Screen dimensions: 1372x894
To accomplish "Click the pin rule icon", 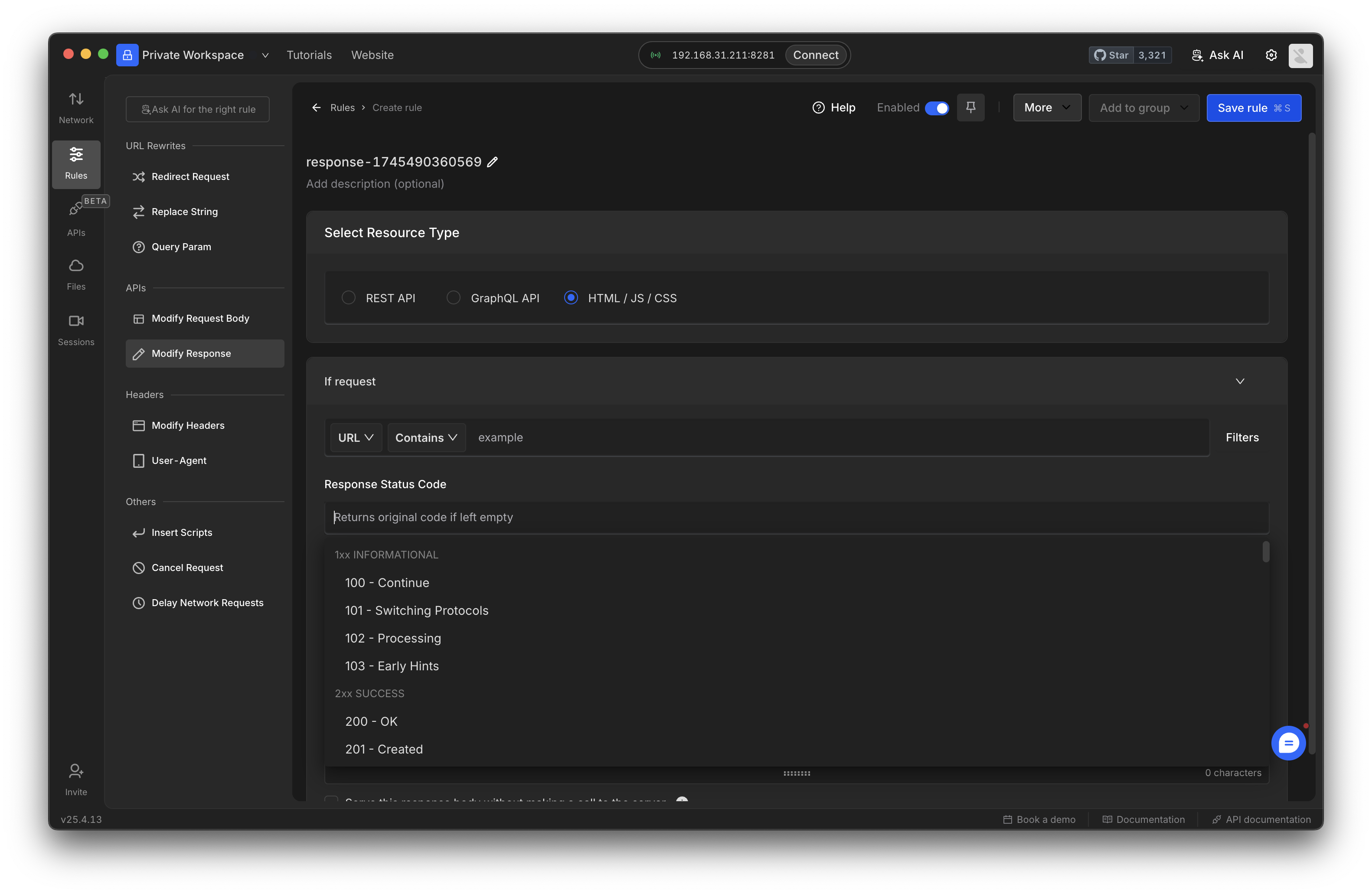I will pyautogui.click(x=970, y=108).
